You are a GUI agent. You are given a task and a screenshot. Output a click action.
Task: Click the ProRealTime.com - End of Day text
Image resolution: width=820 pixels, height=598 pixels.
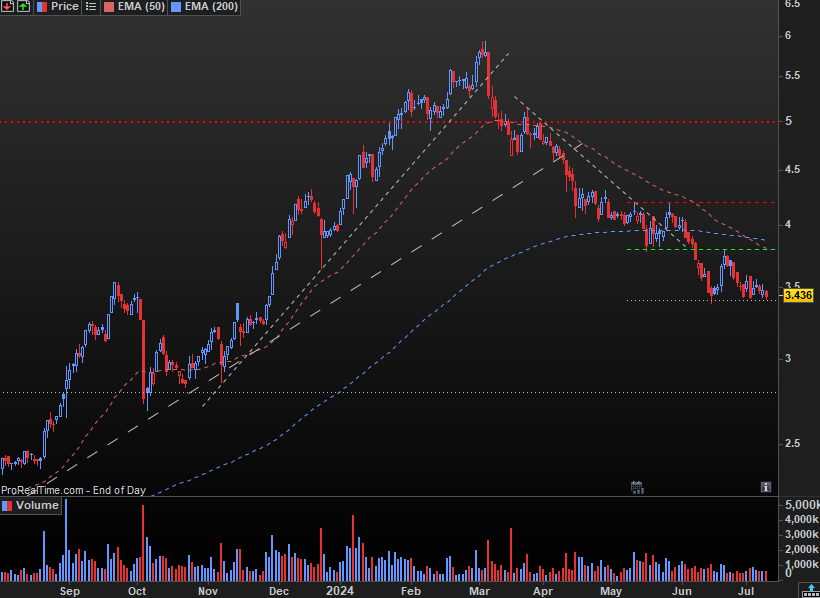[x=73, y=490]
